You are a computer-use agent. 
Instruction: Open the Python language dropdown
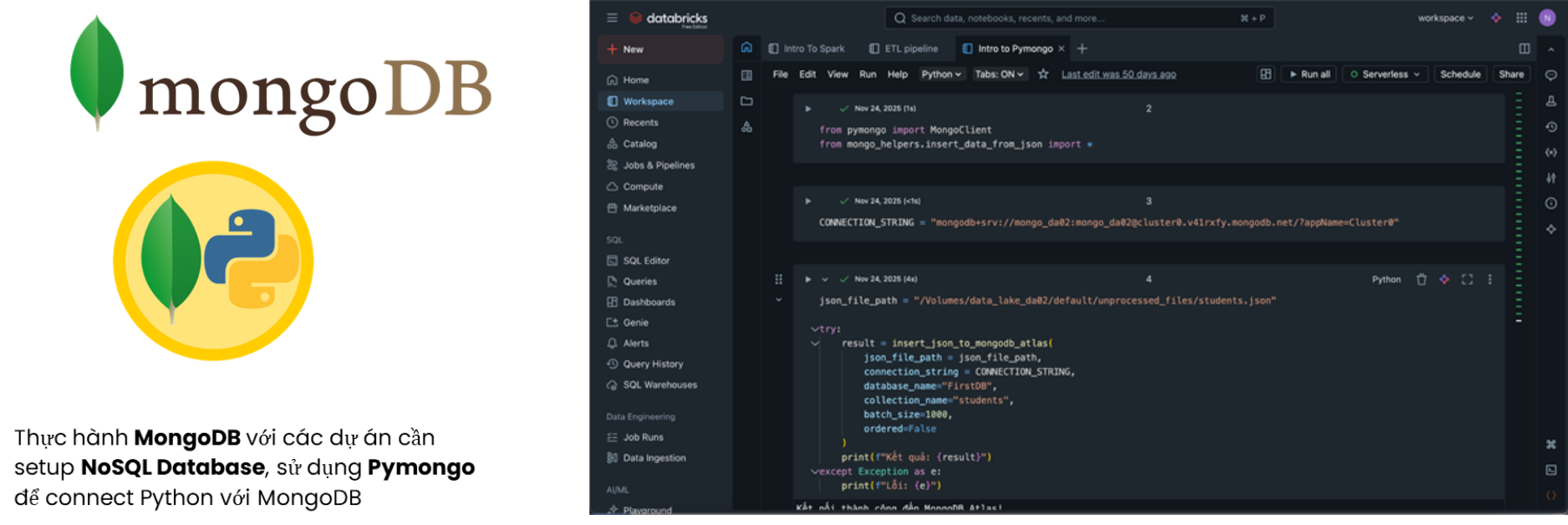click(x=941, y=74)
